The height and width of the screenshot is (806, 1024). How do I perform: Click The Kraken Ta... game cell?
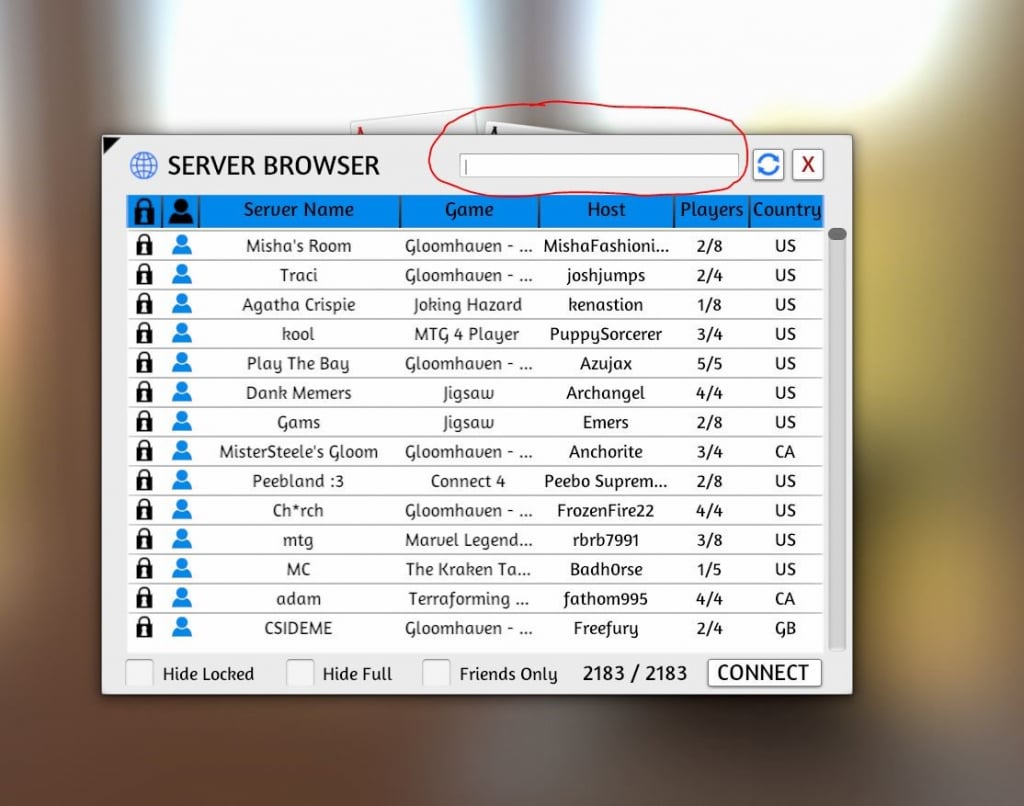[468, 570]
